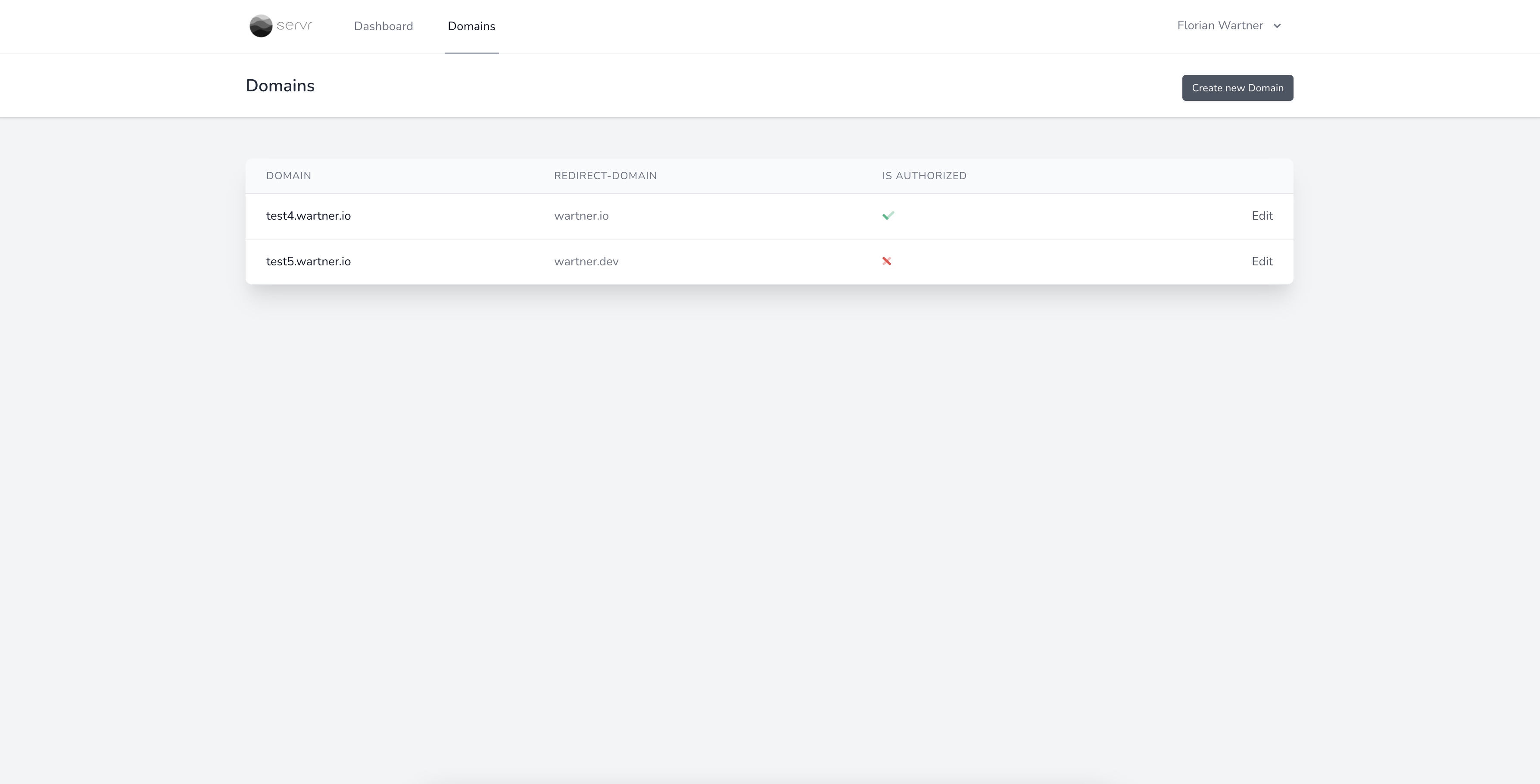Click the test5.wartner.io domain name

click(x=309, y=261)
